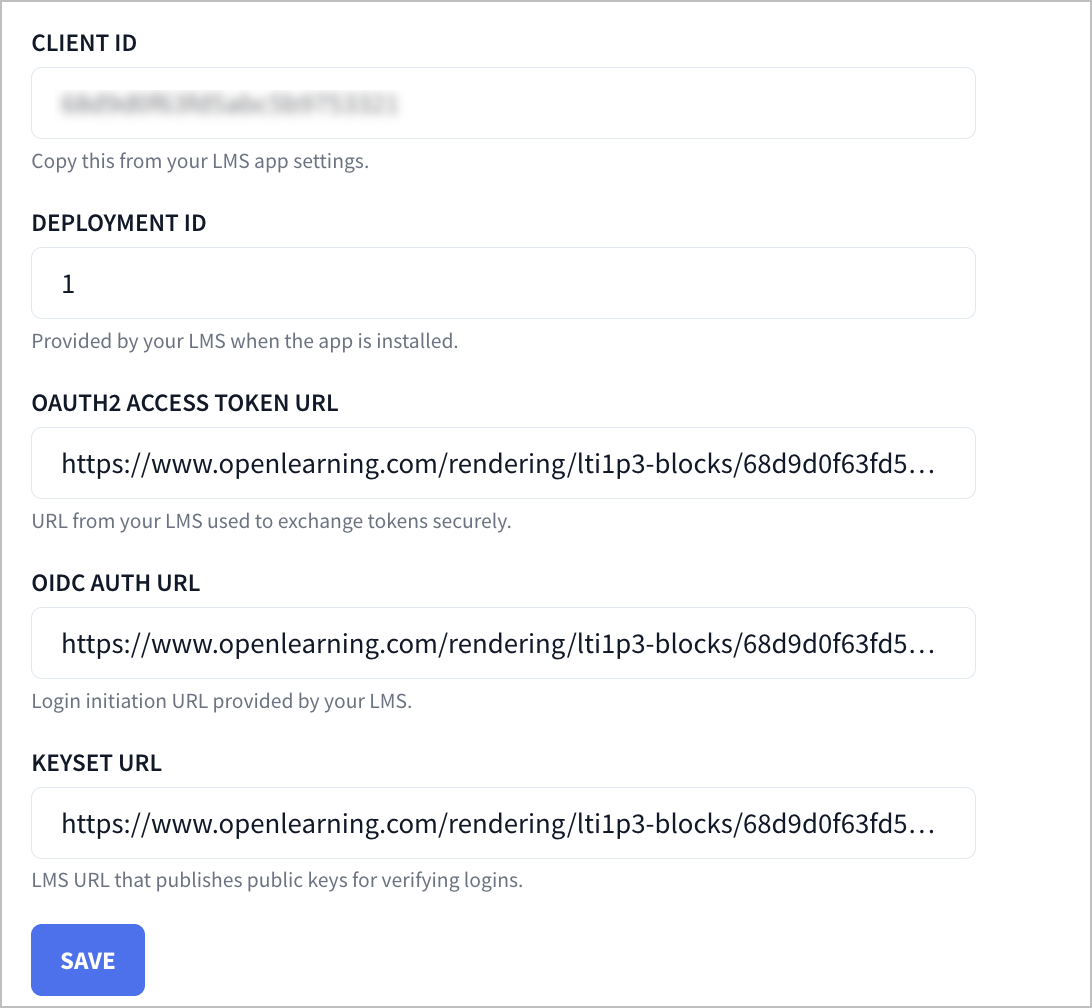The width and height of the screenshot is (1092, 1008).
Task: Click the KEYSET URL label
Action: [97, 764]
